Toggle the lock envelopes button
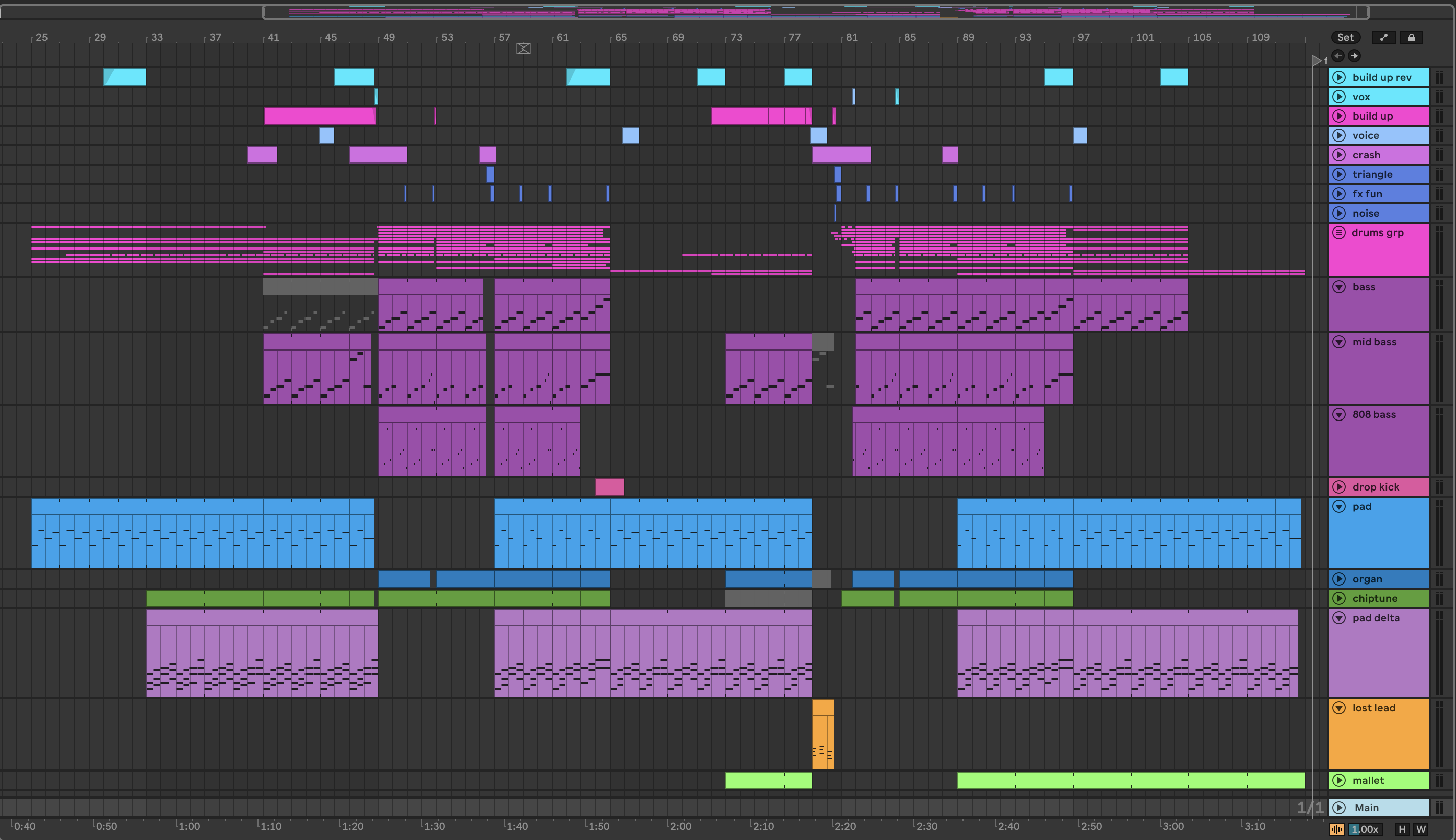 (1411, 37)
